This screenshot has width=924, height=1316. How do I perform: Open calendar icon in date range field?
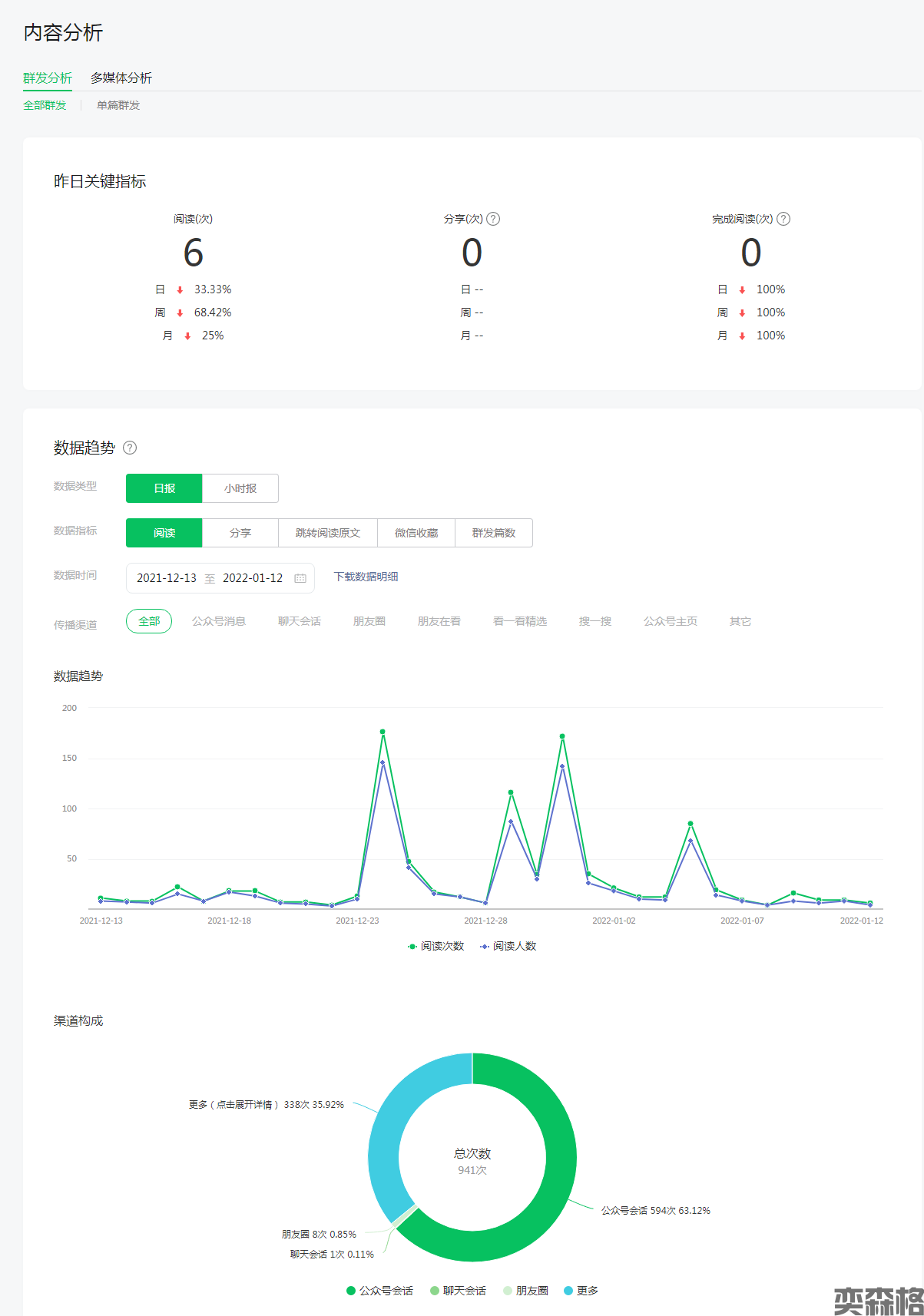pyautogui.click(x=300, y=578)
